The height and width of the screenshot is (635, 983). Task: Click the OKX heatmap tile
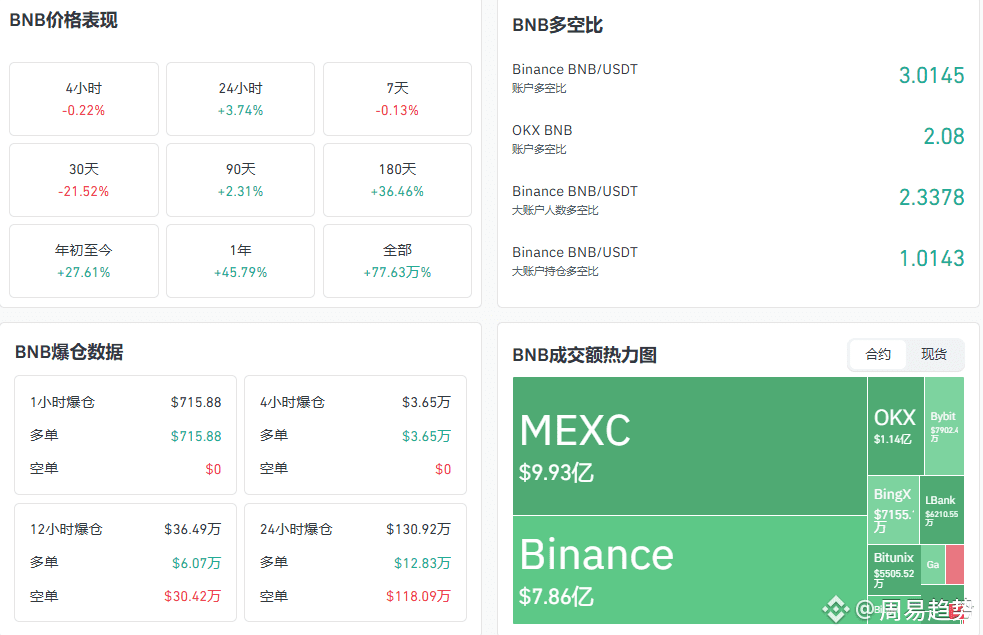[895, 425]
